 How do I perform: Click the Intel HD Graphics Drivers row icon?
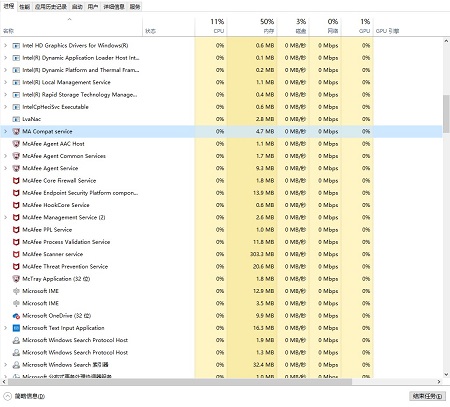click(16, 46)
